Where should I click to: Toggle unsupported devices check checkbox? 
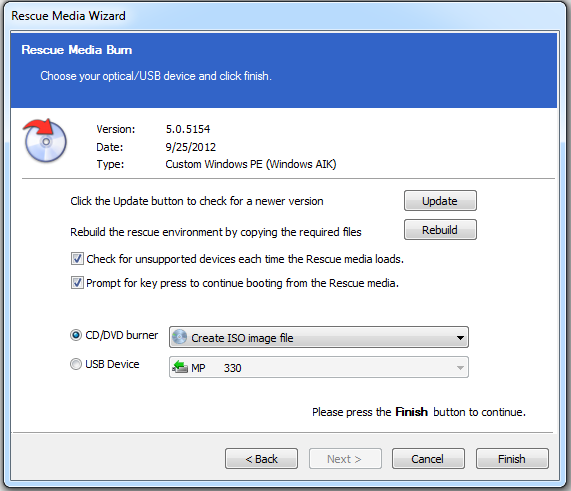pos(77,259)
